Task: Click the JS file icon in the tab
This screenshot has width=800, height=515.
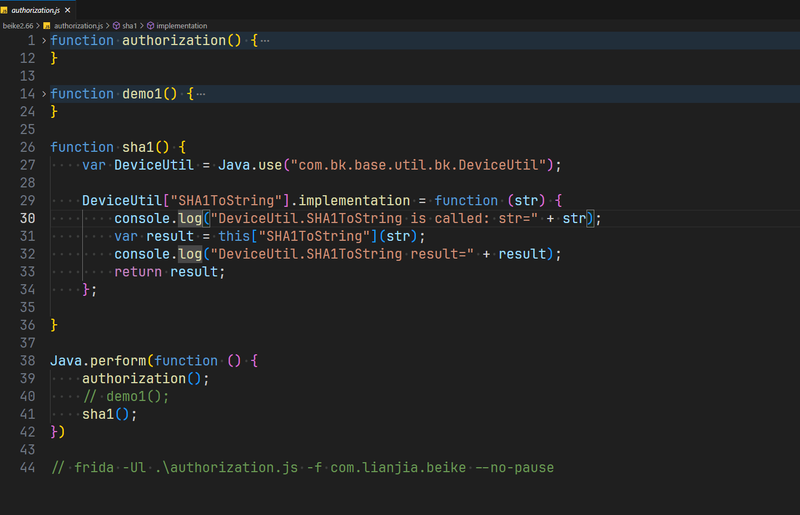Action: click(4, 10)
